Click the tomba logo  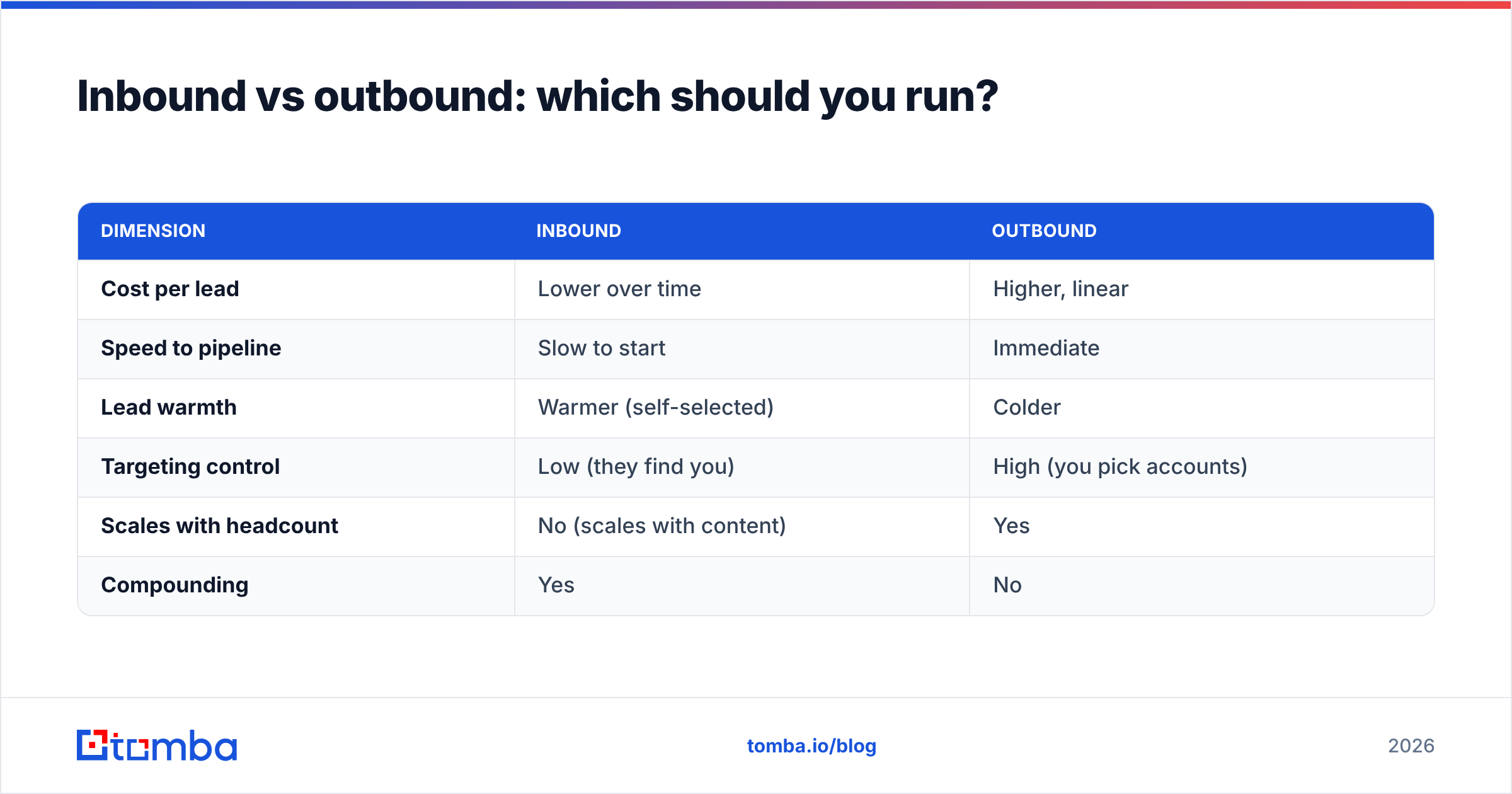[x=157, y=745]
